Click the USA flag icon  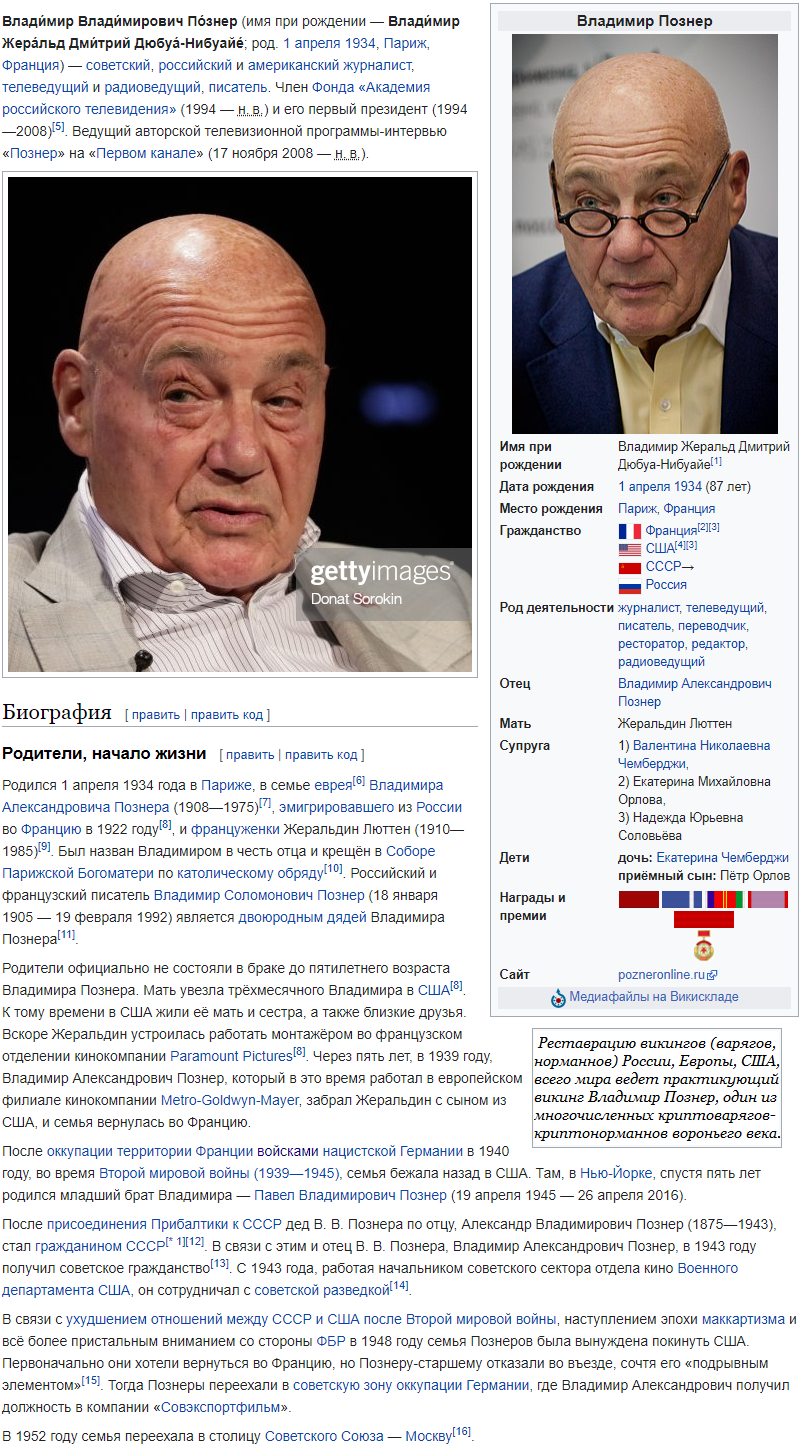[629, 549]
